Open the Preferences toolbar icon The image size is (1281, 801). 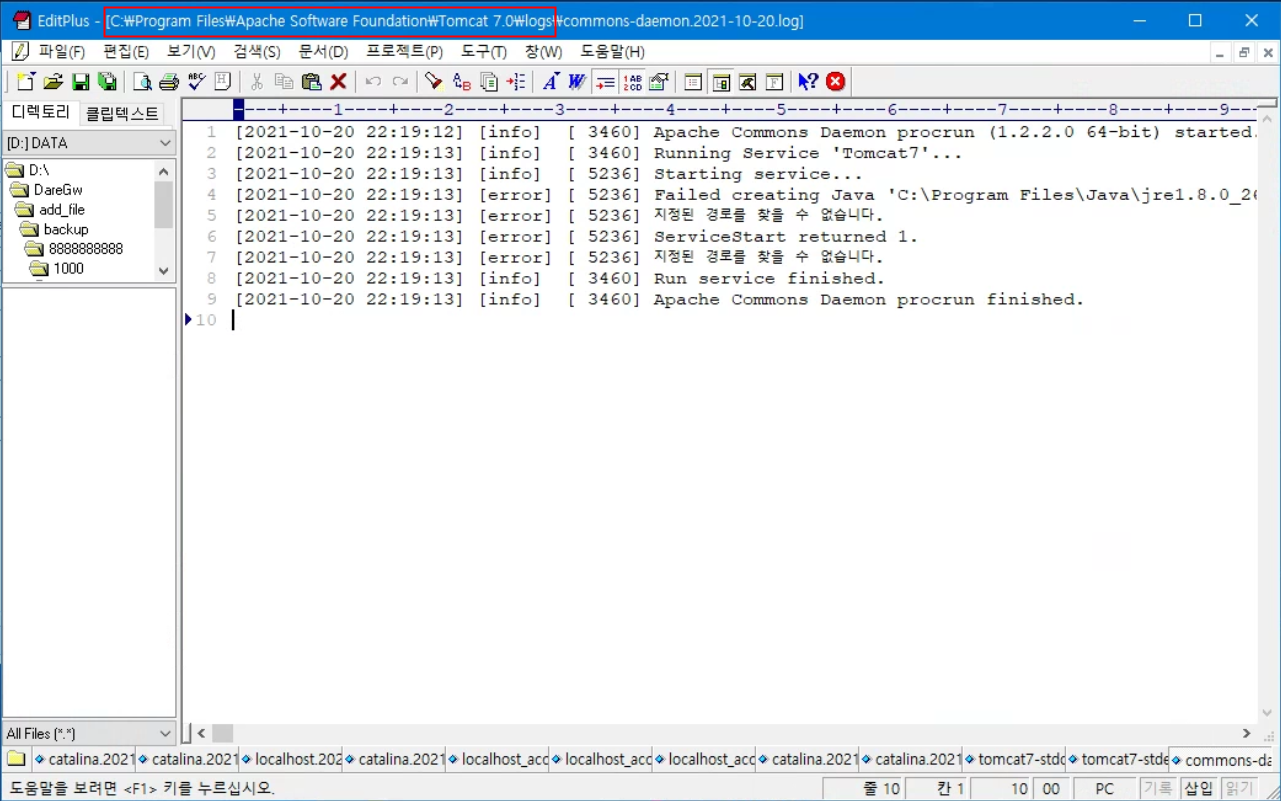click(x=659, y=82)
